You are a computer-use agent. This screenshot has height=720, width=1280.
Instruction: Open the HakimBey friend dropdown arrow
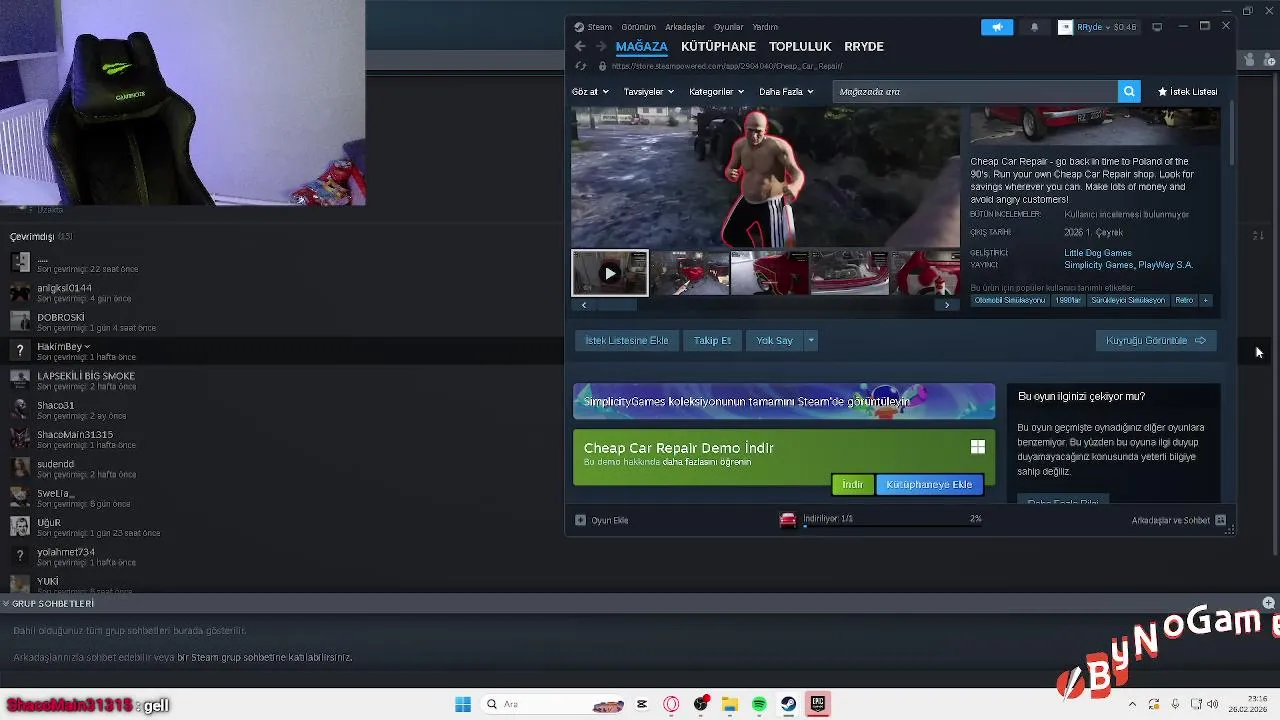[87, 347]
